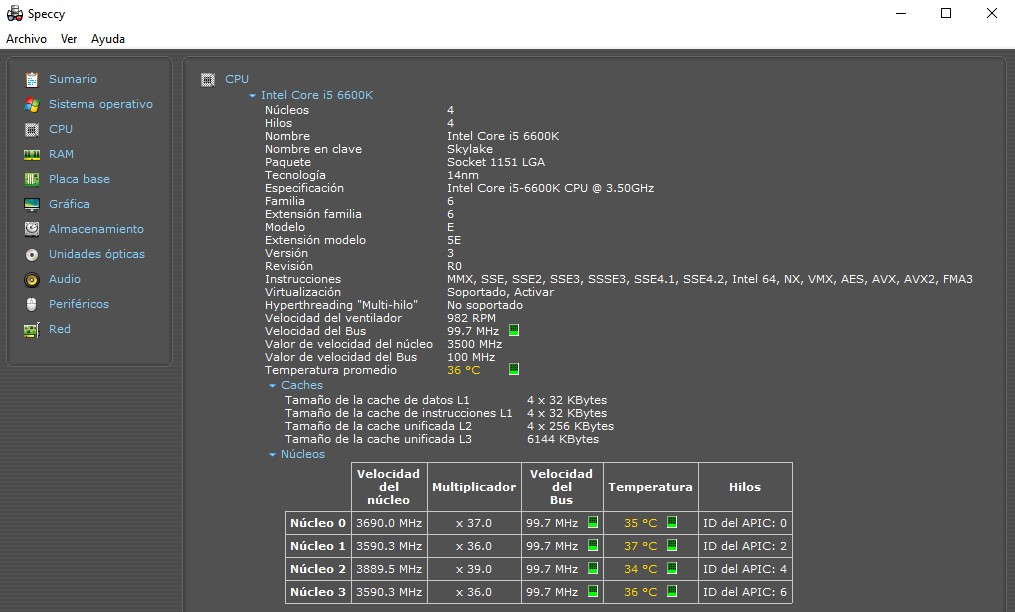Select the Unidades ópticas icon
This screenshot has width=1015, height=612.
pyautogui.click(x=35, y=254)
